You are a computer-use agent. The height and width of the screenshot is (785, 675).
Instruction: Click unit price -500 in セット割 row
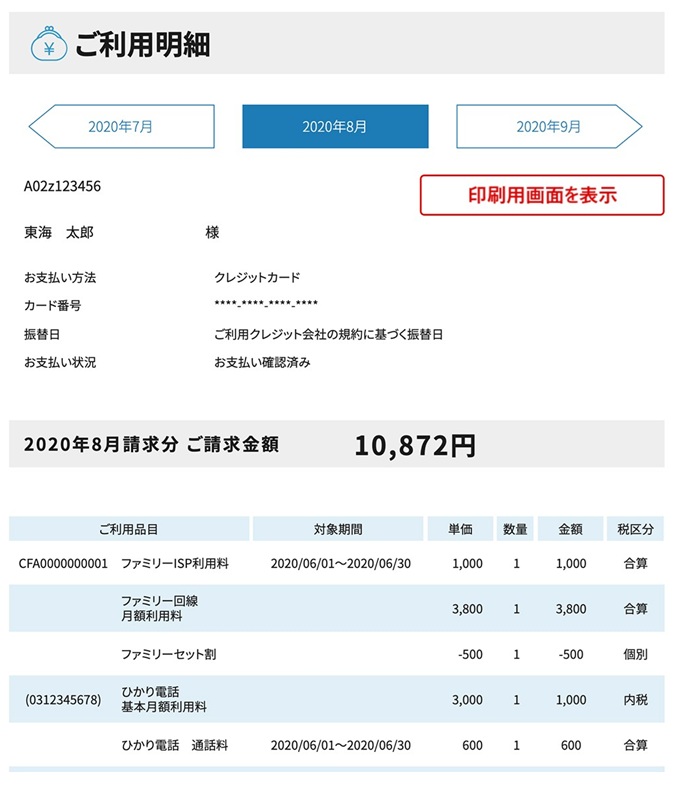(470, 654)
